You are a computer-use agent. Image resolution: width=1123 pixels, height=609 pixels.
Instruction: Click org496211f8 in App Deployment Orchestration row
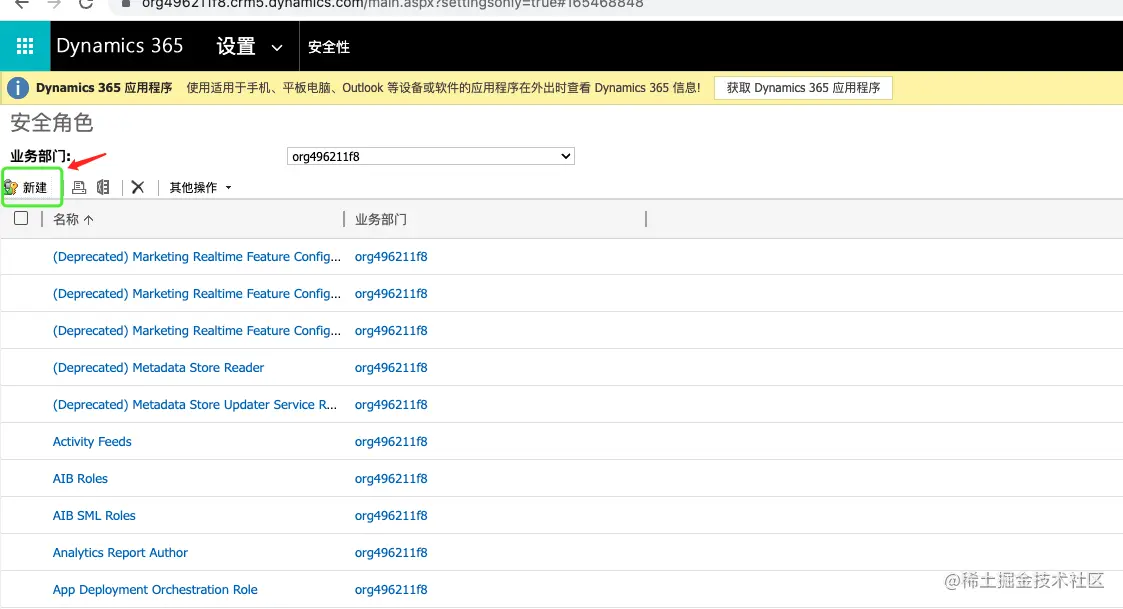(391, 590)
